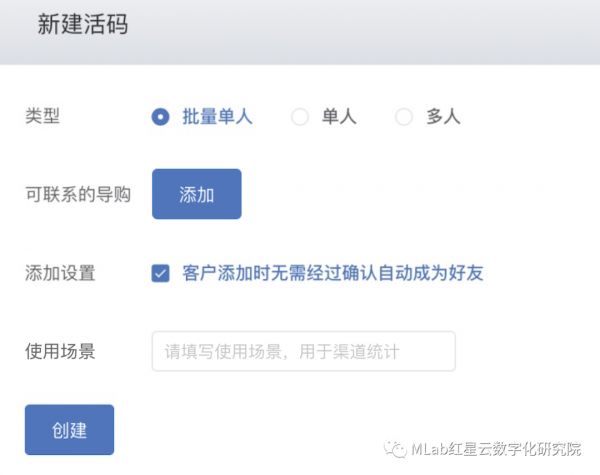600x475 pixels.
Task: Click the 可联系的导购 field label
Action: pyautogui.click(x=78, y=194)
